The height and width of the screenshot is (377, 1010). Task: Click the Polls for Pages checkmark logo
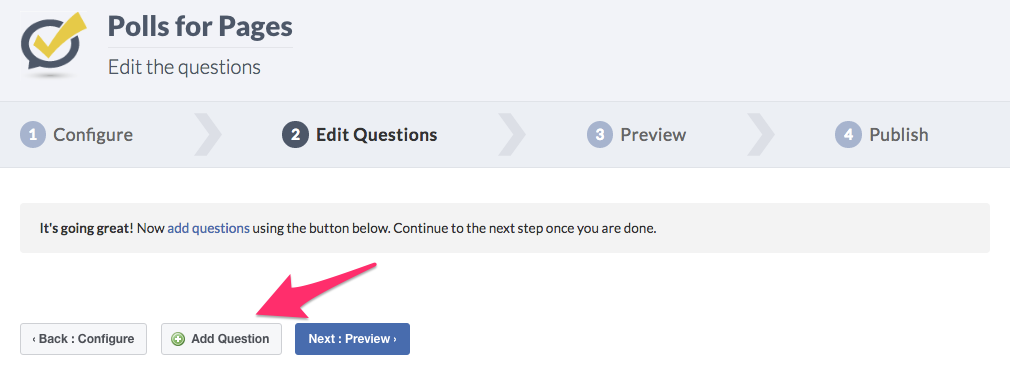click(54, 42)
